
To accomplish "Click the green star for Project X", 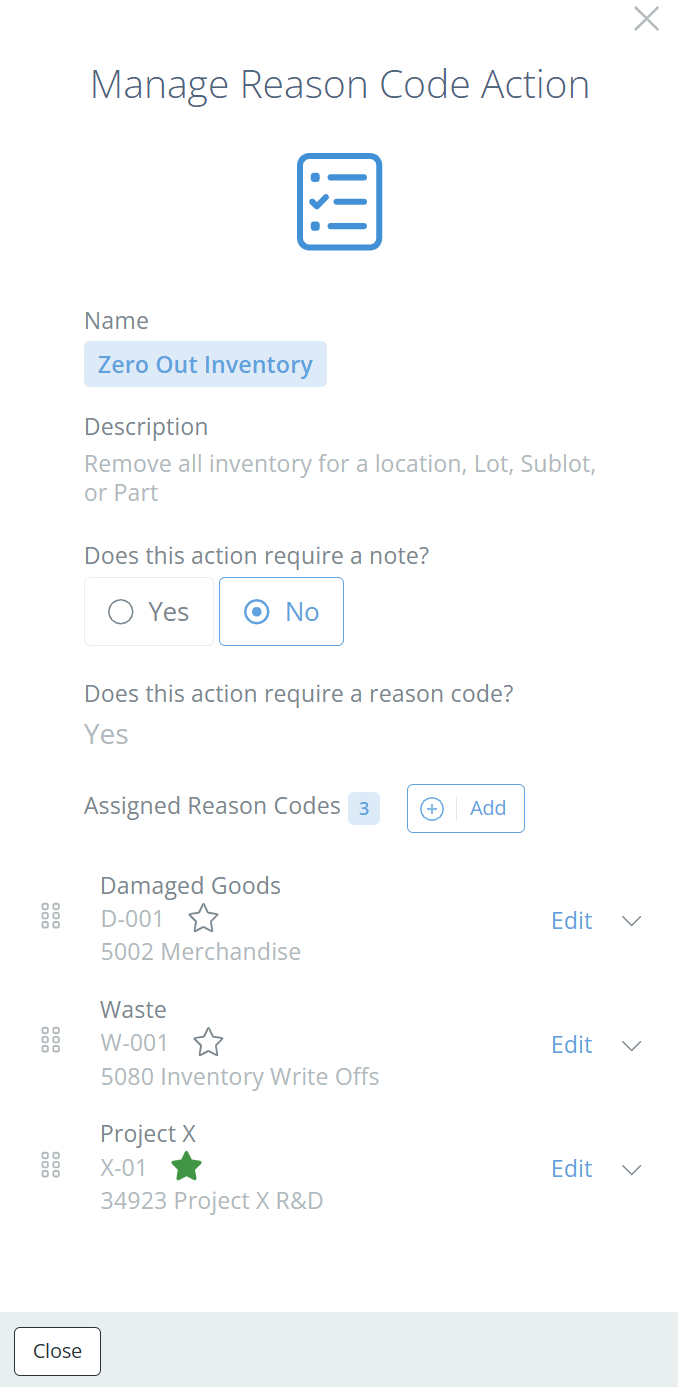I will (x=186, y=1166).
